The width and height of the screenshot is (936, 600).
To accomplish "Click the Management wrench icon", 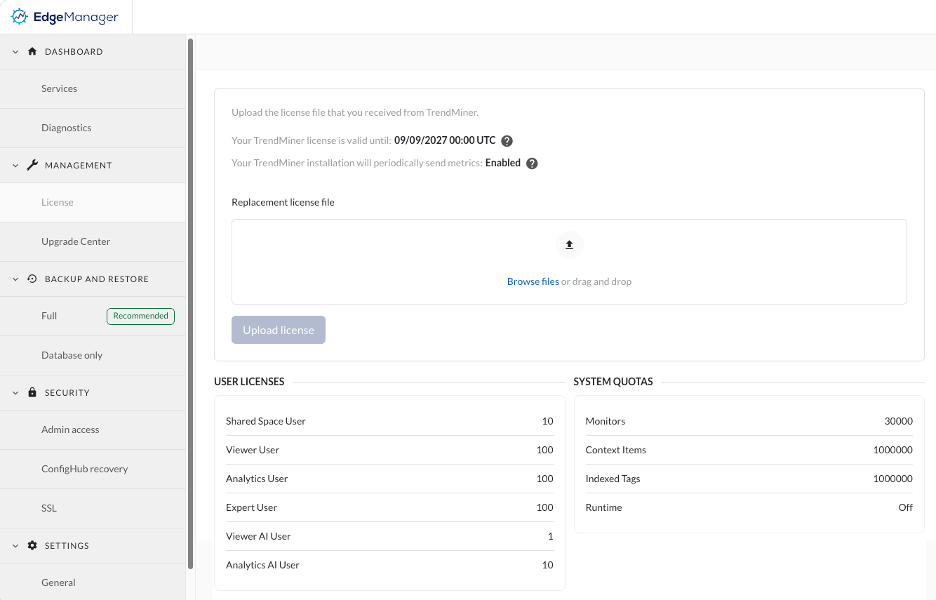I will [32, 165].
